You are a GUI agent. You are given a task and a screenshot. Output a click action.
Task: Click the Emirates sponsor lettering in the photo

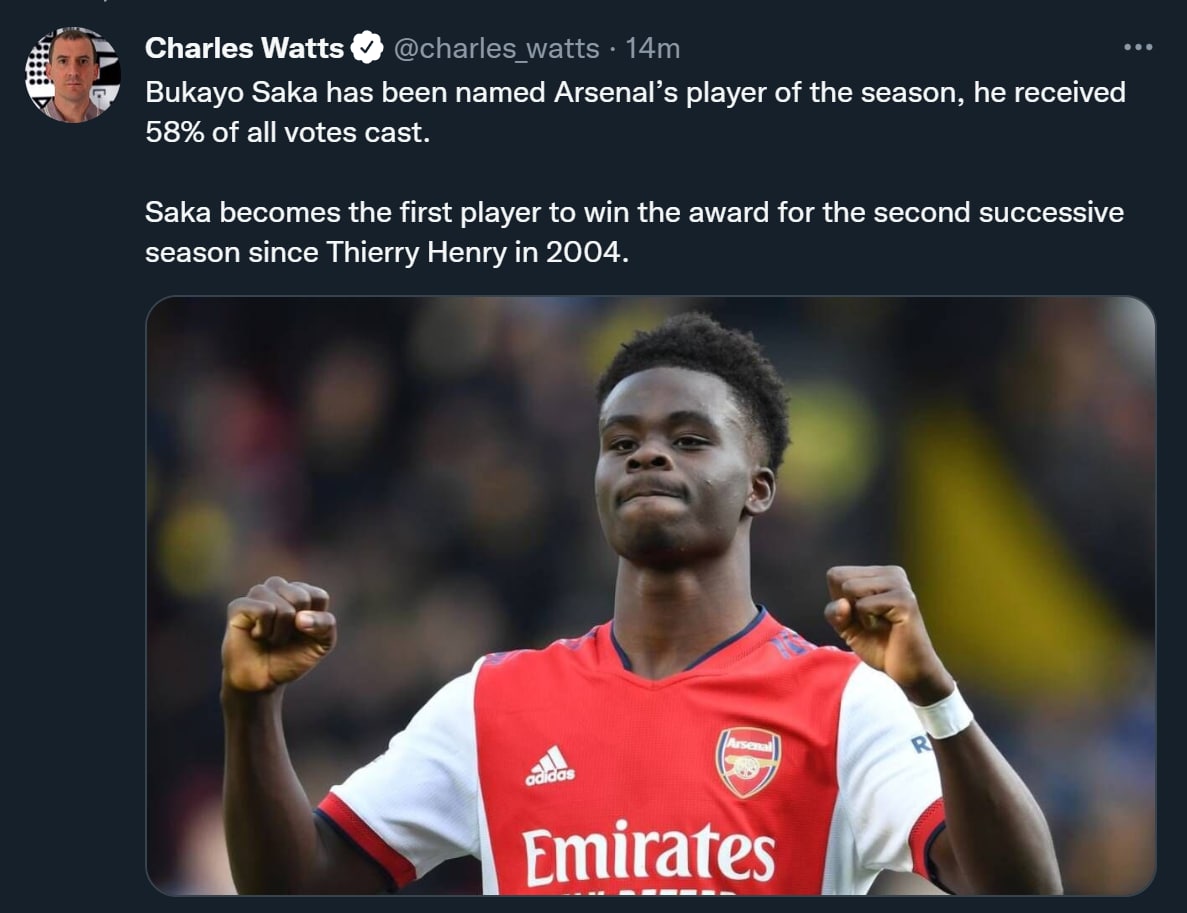tap(649, 855)
